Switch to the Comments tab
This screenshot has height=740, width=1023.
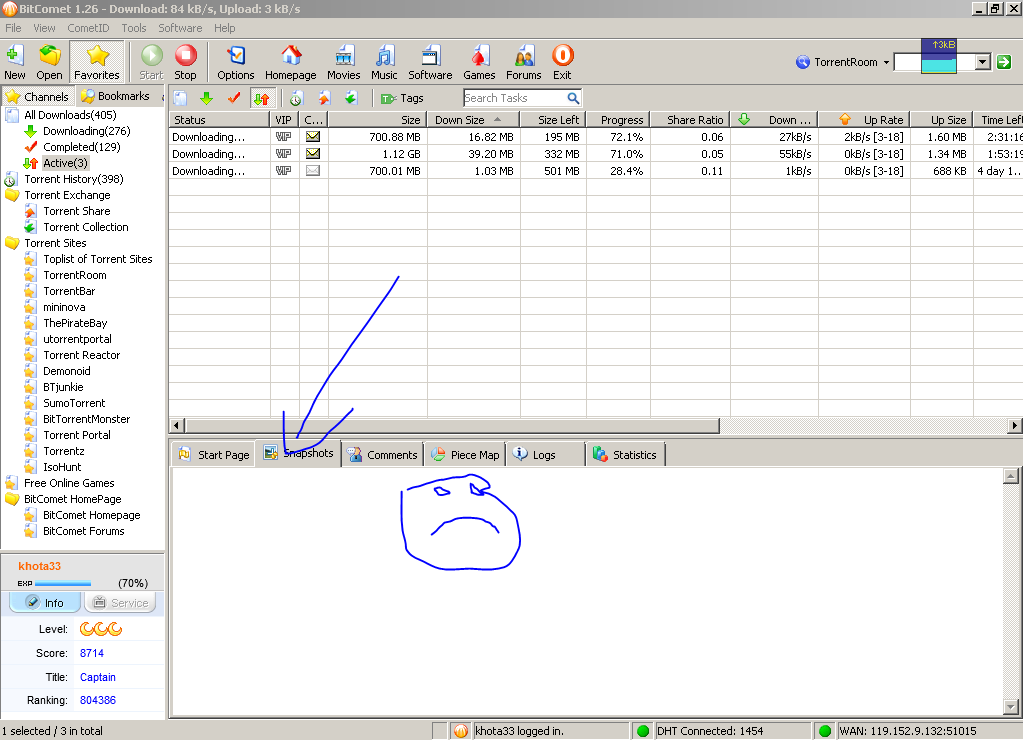tap(383, 455)
